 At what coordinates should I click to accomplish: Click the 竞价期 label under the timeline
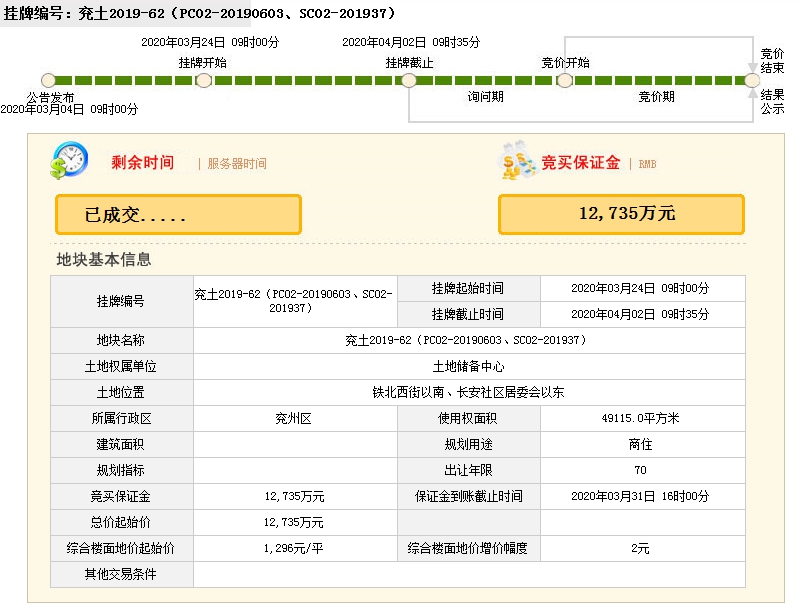click(657, 97)
